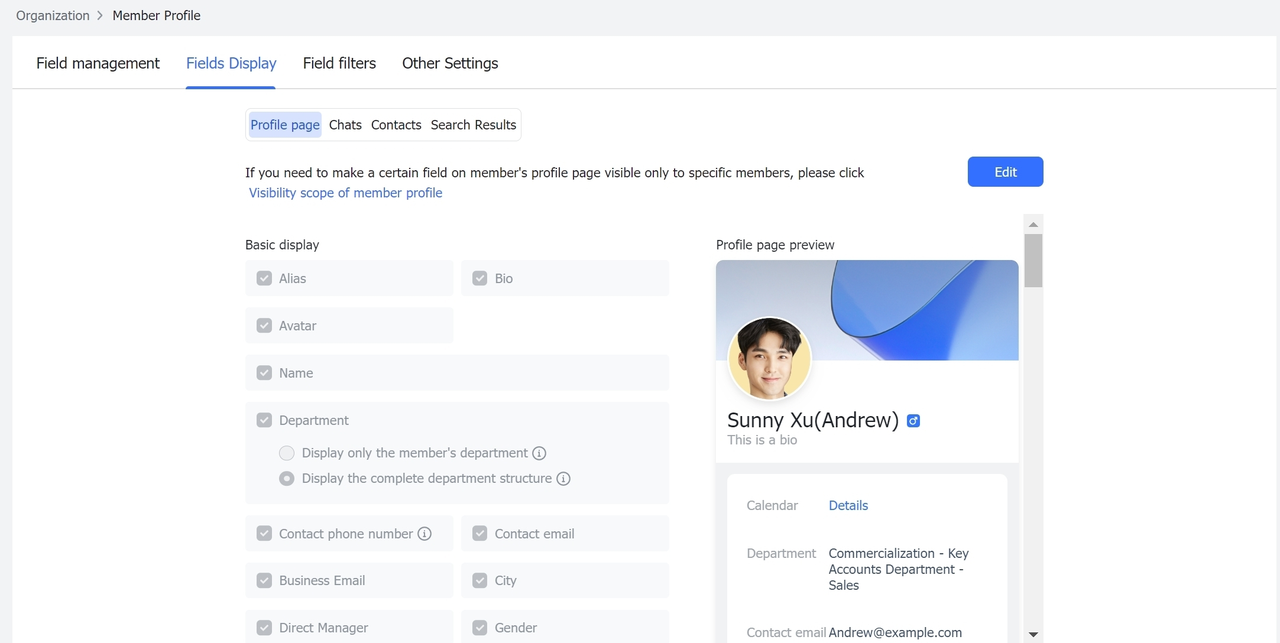
Task: Open Calendar Details link in preview
Action: point(848,506)
